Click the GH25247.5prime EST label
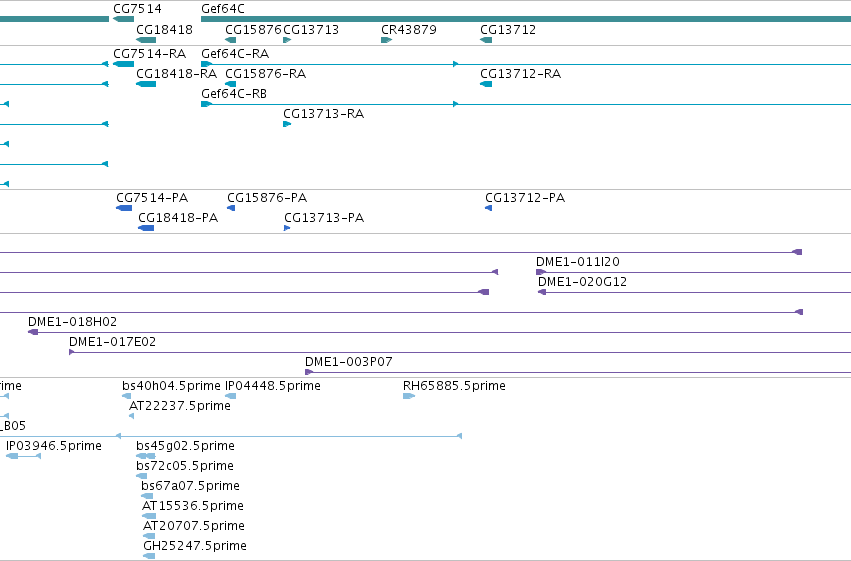 (x=195, y=546)
